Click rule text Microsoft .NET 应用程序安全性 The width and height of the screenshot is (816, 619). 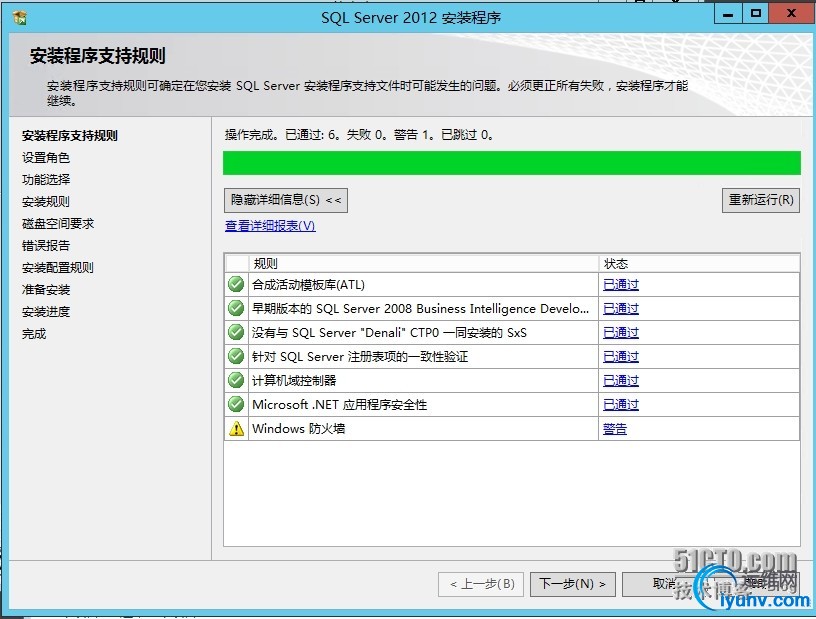[339, 405]
